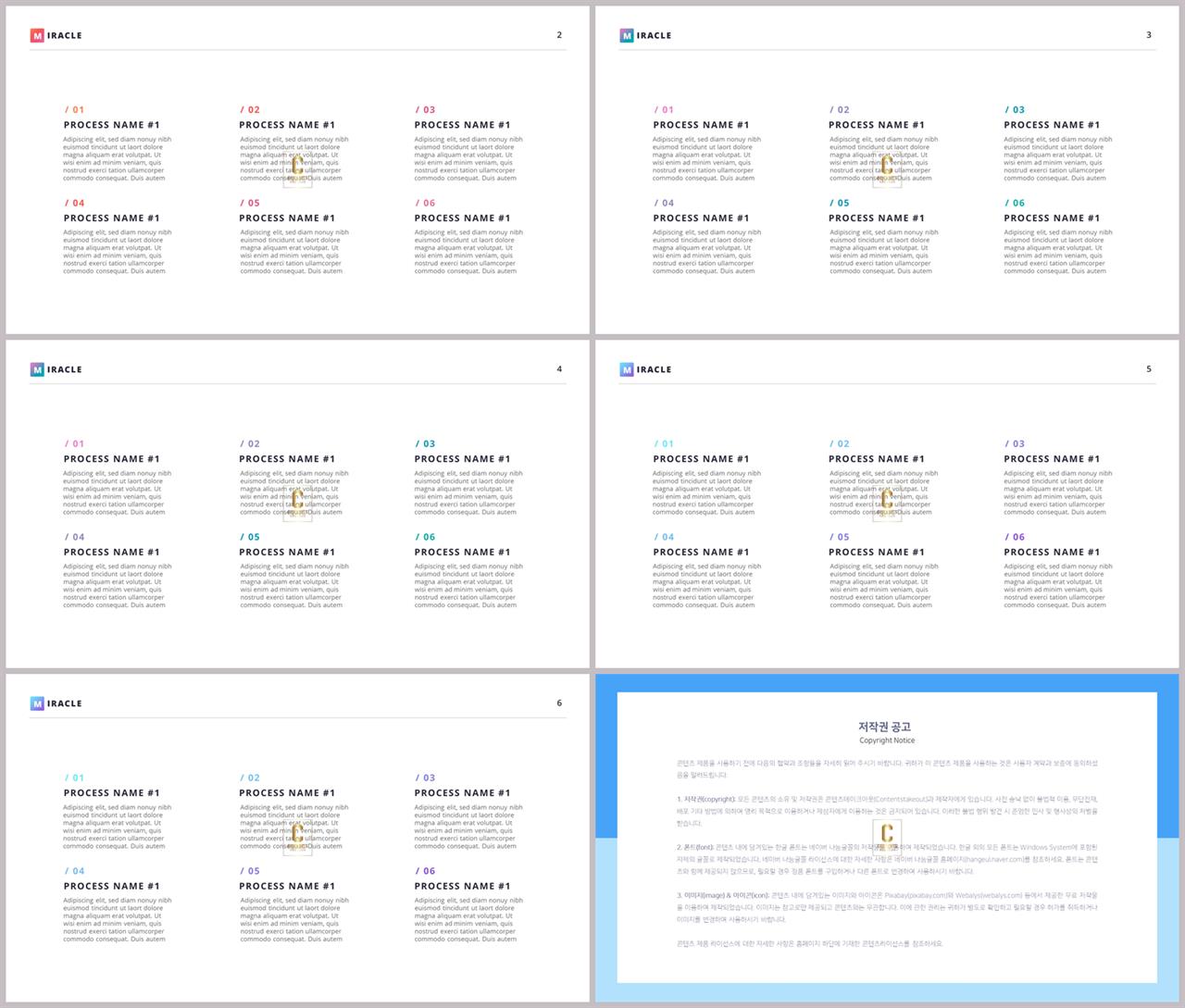Image resolution: width=1185 pixels, height=1008 pixels.
Task: Click the body paragraph under '/ 04' on slide 6
Action: tap(118, 919)
